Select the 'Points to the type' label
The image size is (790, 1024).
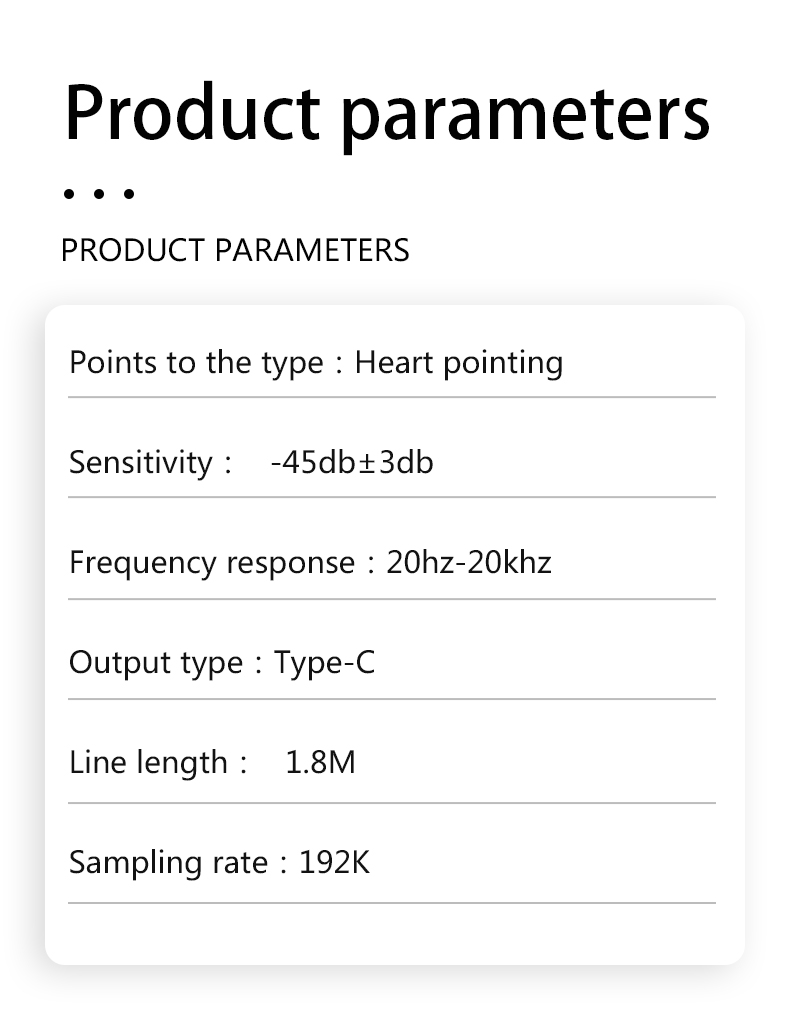pyautogui.click(x=197, y=362)
